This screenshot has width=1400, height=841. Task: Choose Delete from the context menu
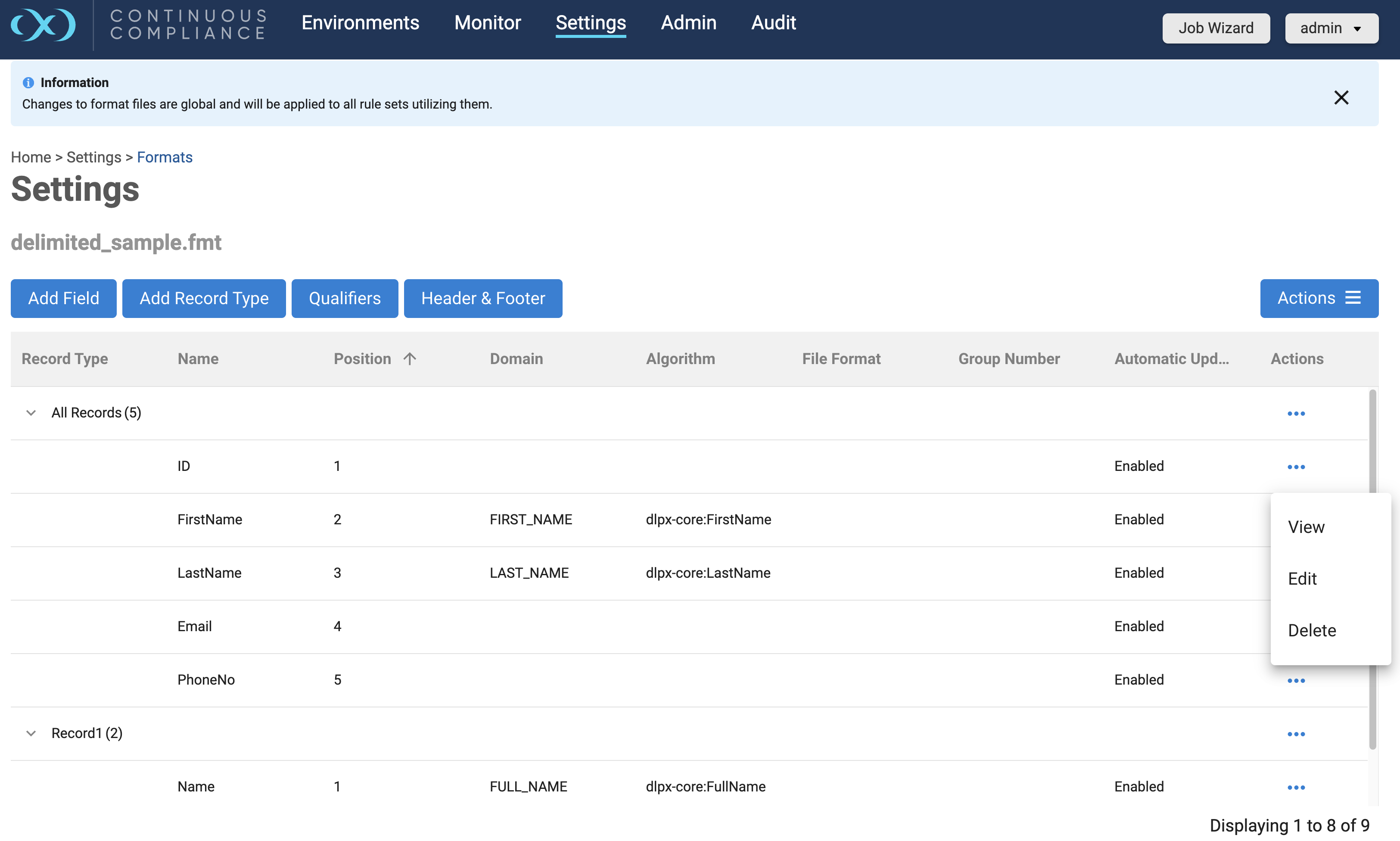[1312, 630]
